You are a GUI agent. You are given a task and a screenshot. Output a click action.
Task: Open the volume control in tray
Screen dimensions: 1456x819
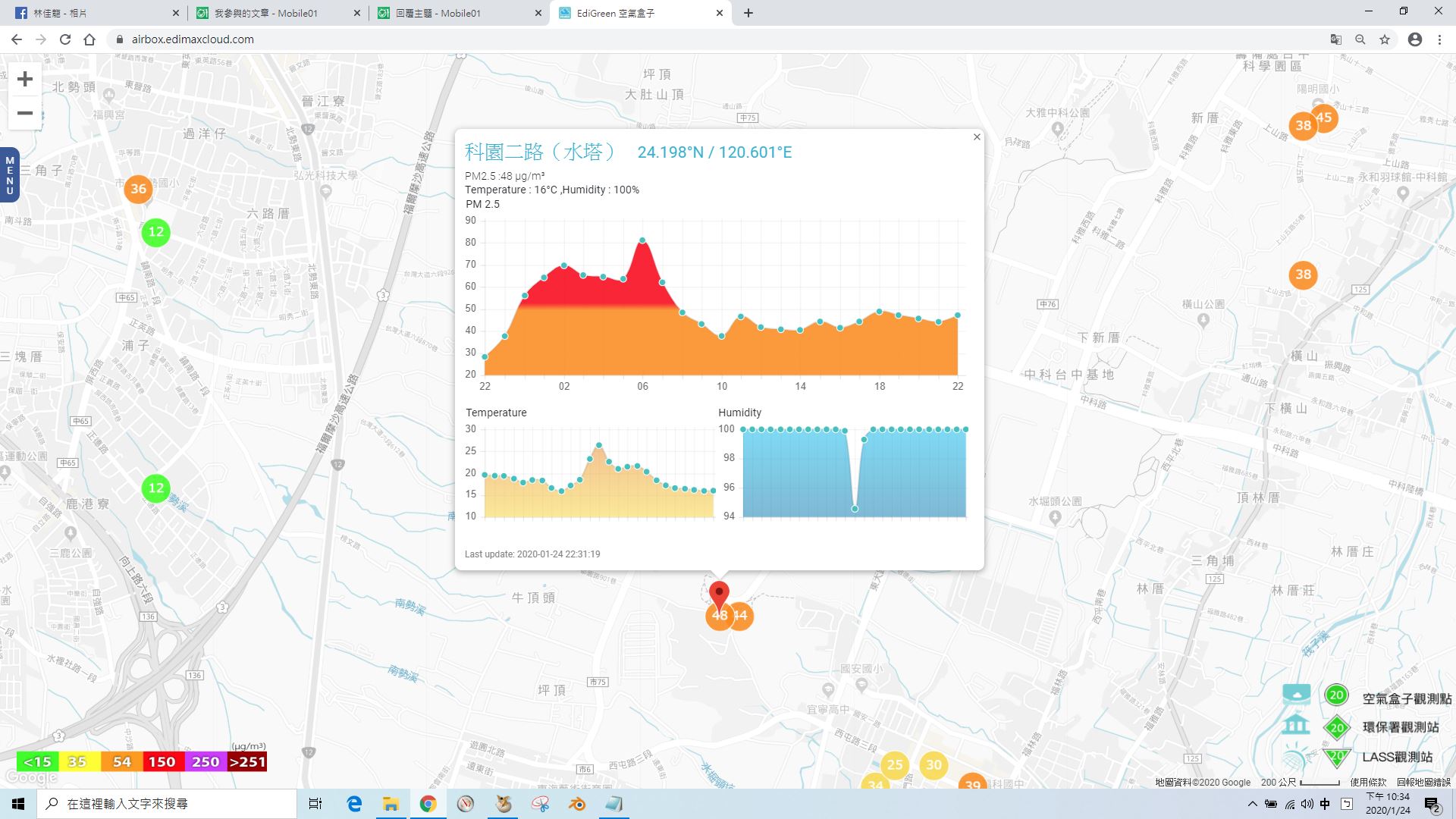pyautogui.click(x=1307, y=804)
